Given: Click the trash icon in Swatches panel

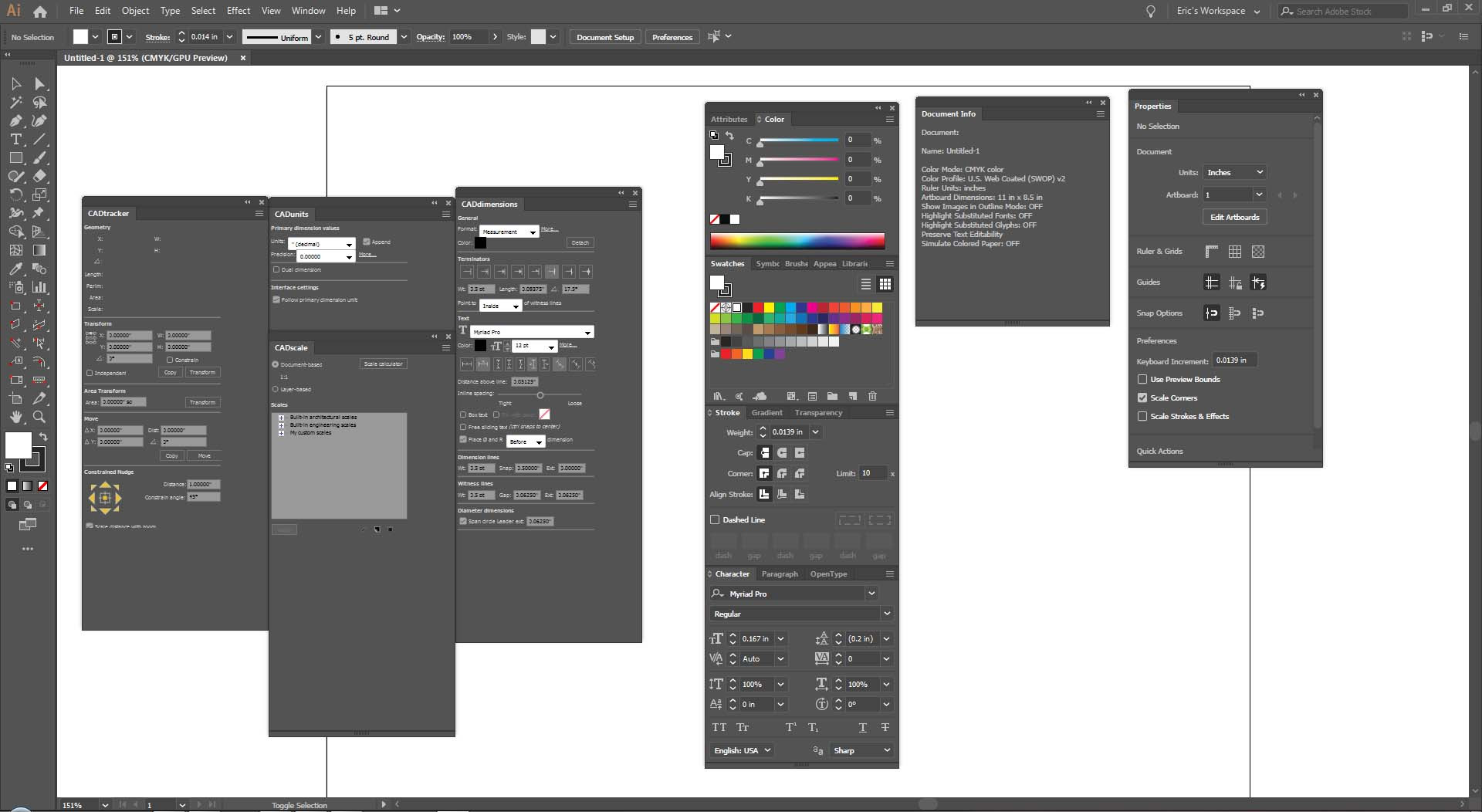Looking at the screenshot, I should [872, 396].
